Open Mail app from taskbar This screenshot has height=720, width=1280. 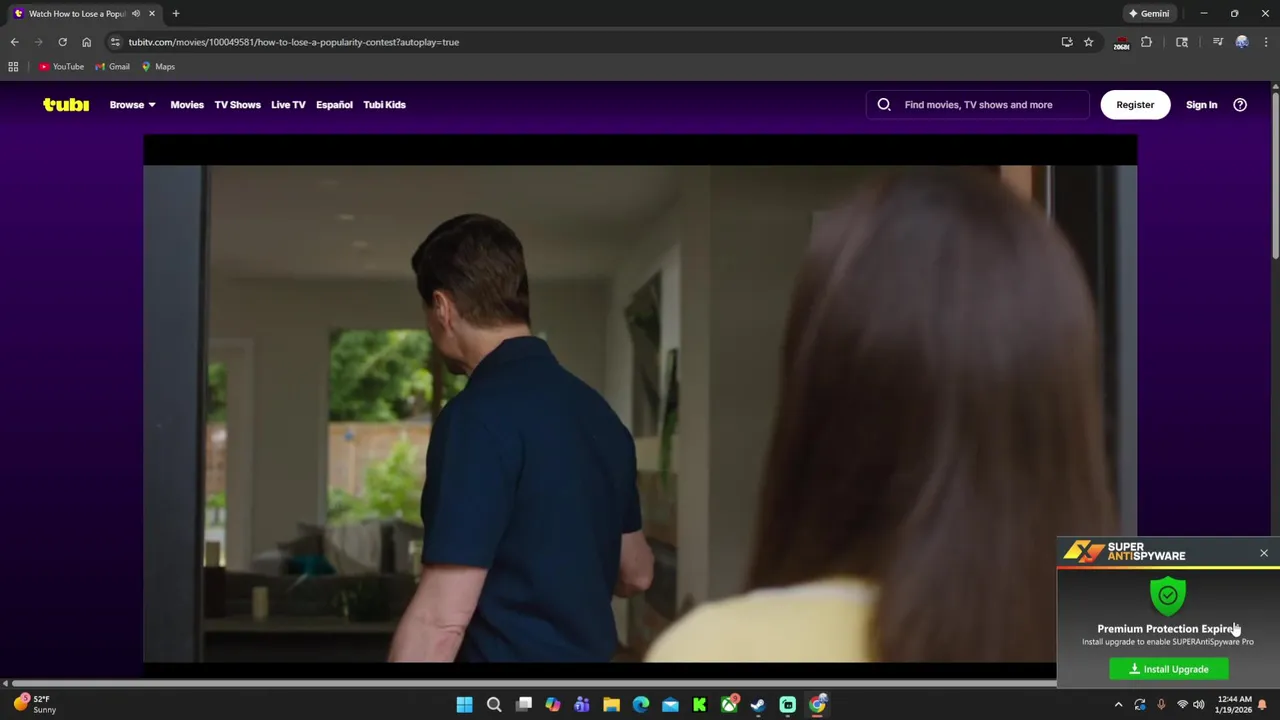coord(670,705)
